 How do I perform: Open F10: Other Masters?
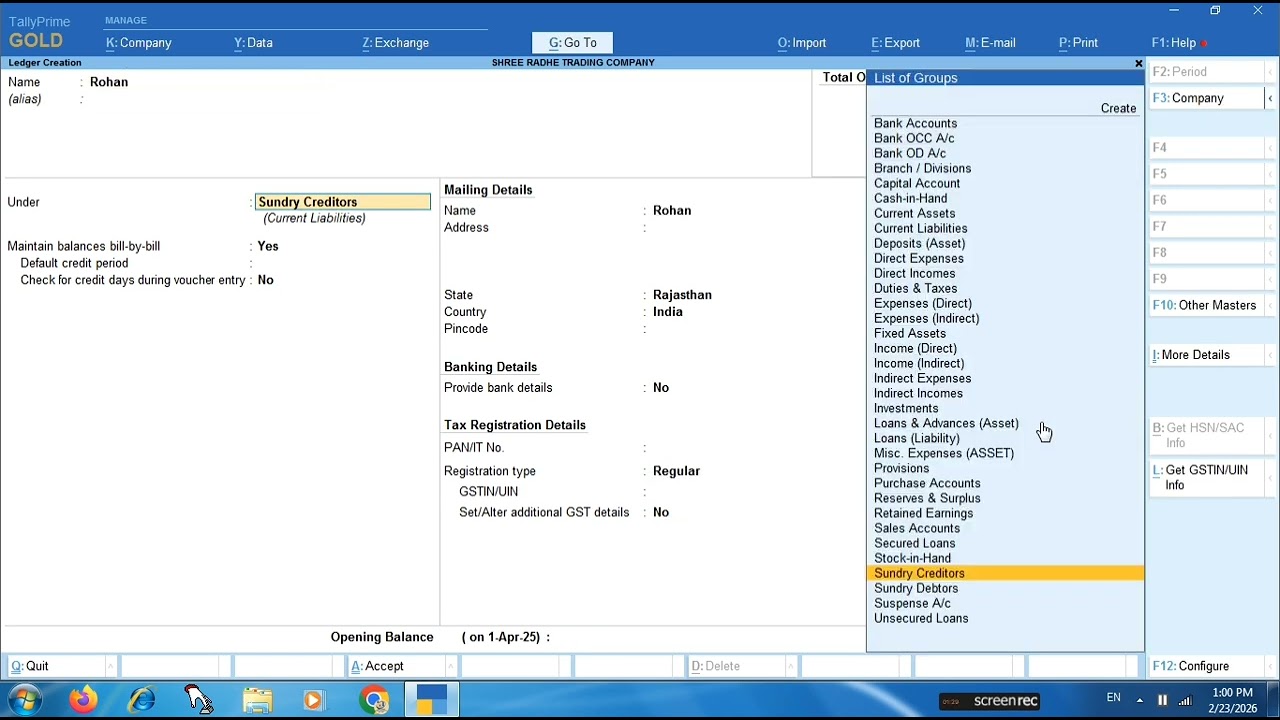pyautogui.click(x=1206, y=305)
